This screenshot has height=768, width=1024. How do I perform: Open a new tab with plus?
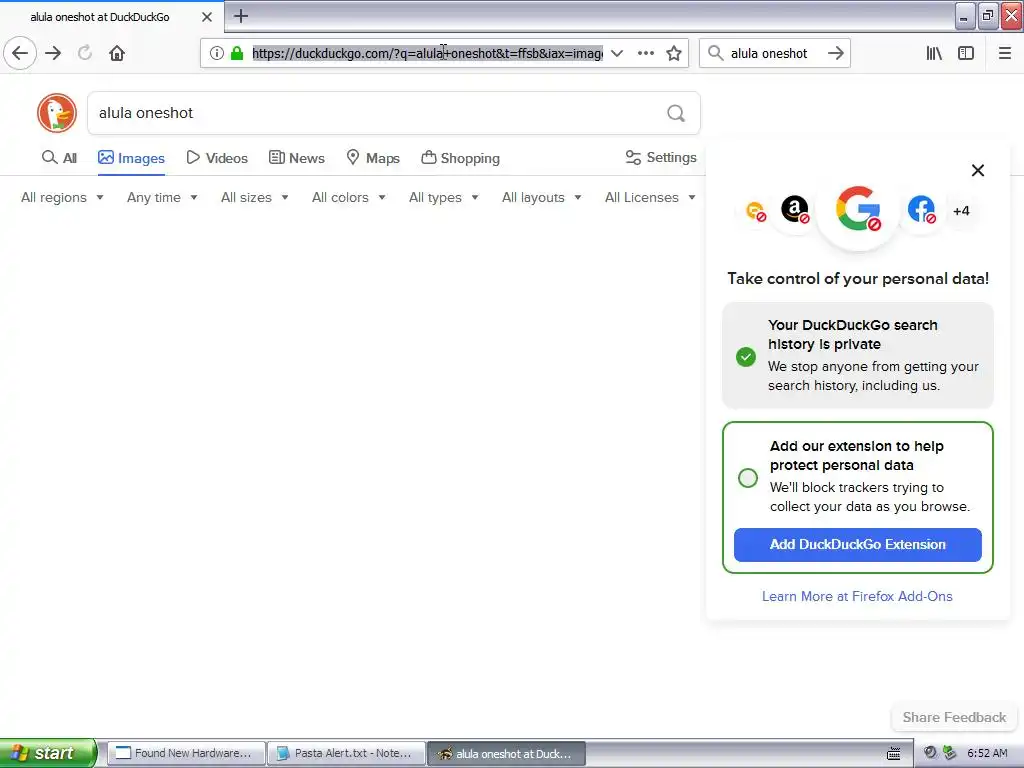[x=241, y=16]
